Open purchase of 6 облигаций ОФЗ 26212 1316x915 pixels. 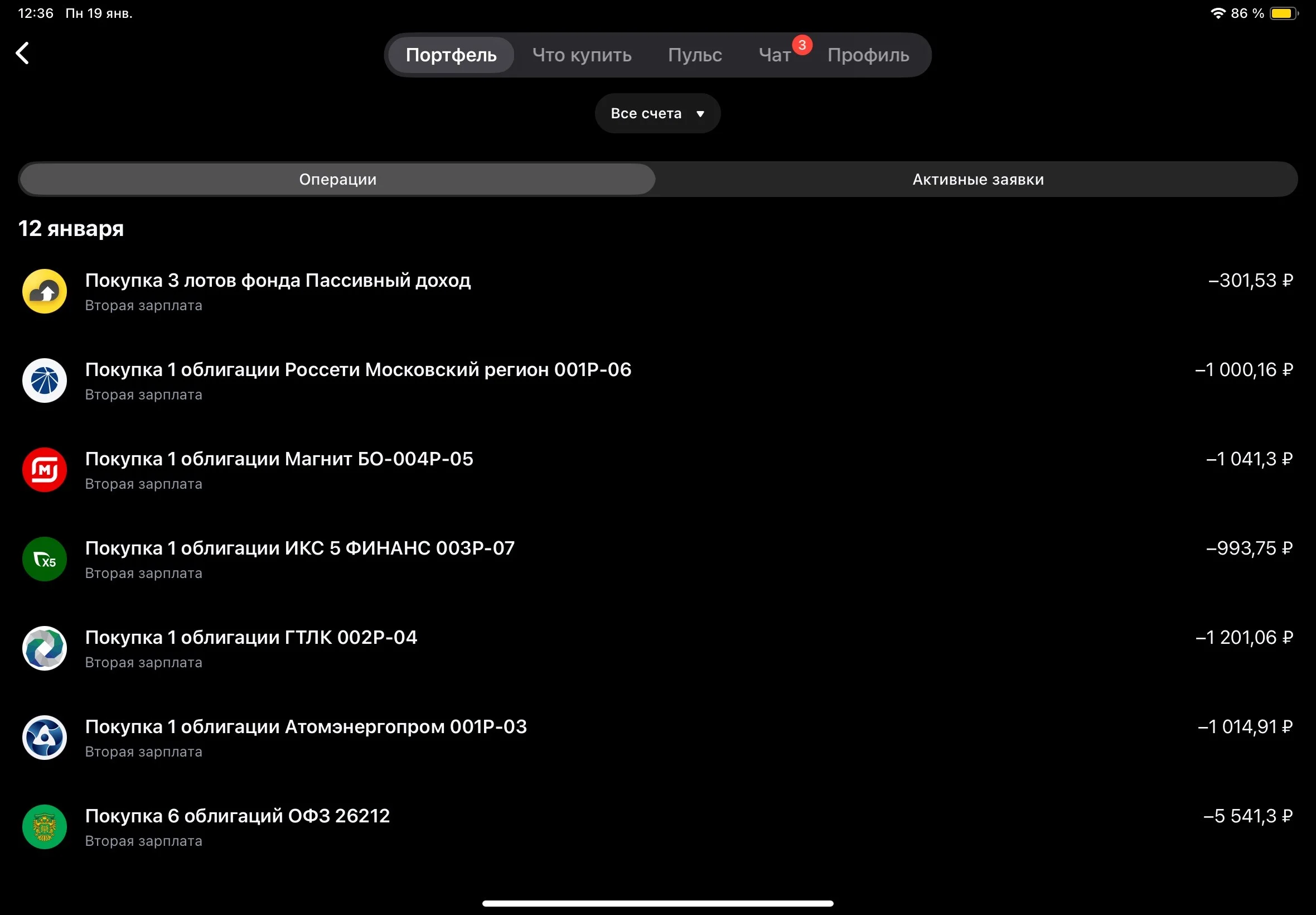point(657,827)
